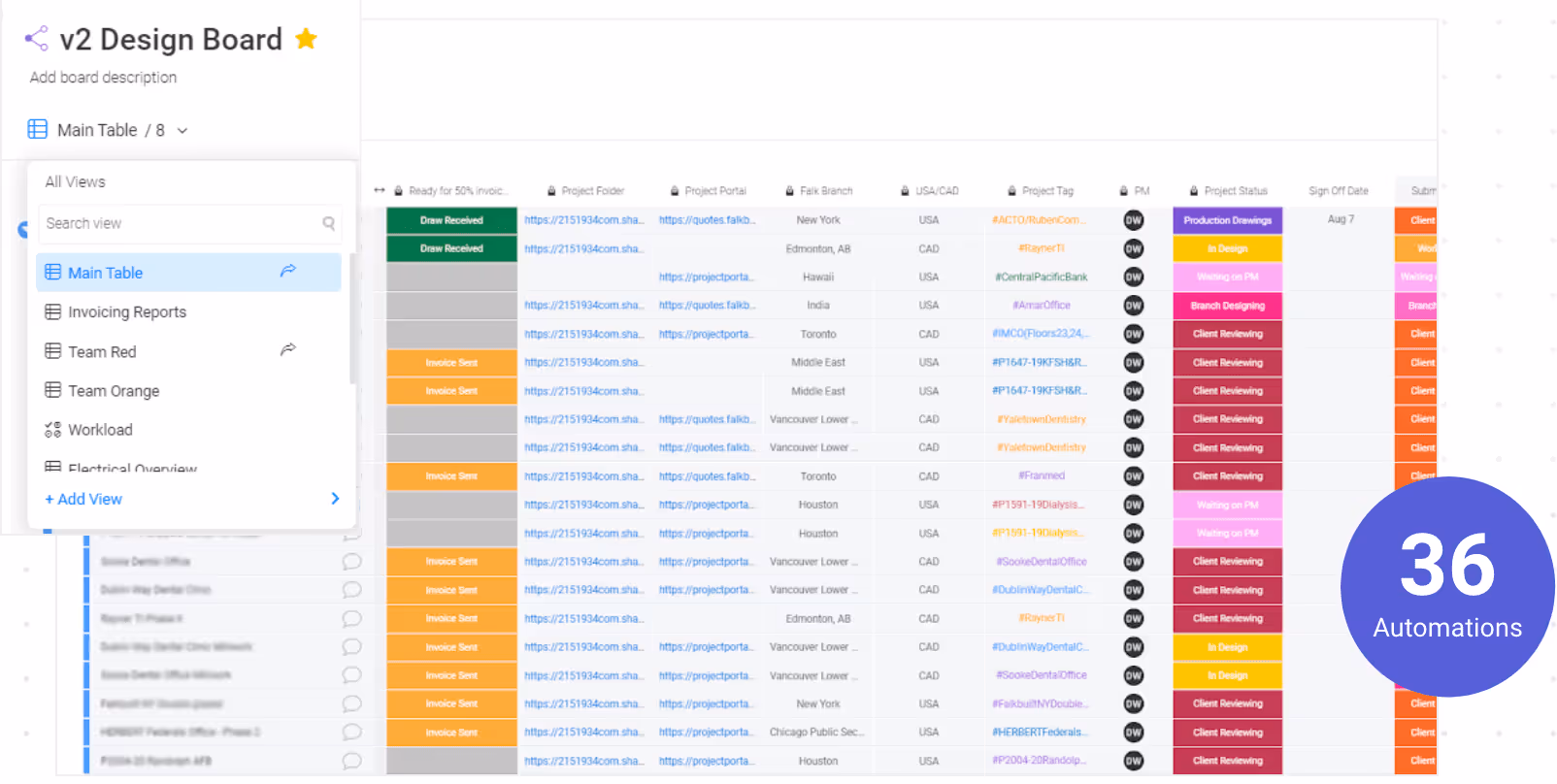Click the Sign Off Date column header
Viewport: 1557px width, 784px height.
click(x=1339, y=191)
